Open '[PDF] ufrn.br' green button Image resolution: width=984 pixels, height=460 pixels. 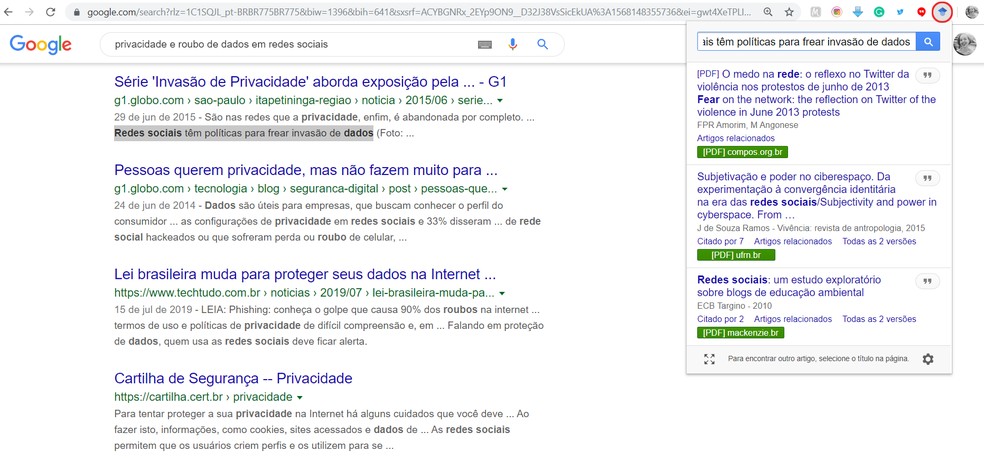coord(736,255)
